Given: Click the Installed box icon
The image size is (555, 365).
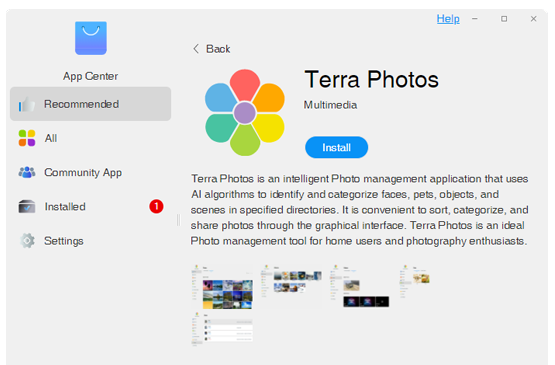Looking at the screenshot, I should 27,206.
